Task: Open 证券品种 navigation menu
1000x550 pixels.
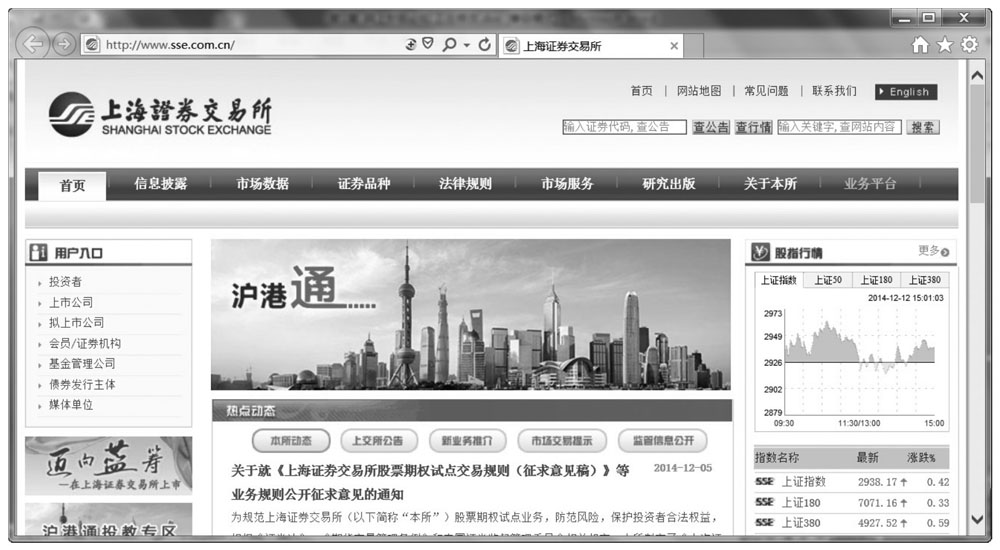Action: tap(364, 184)
